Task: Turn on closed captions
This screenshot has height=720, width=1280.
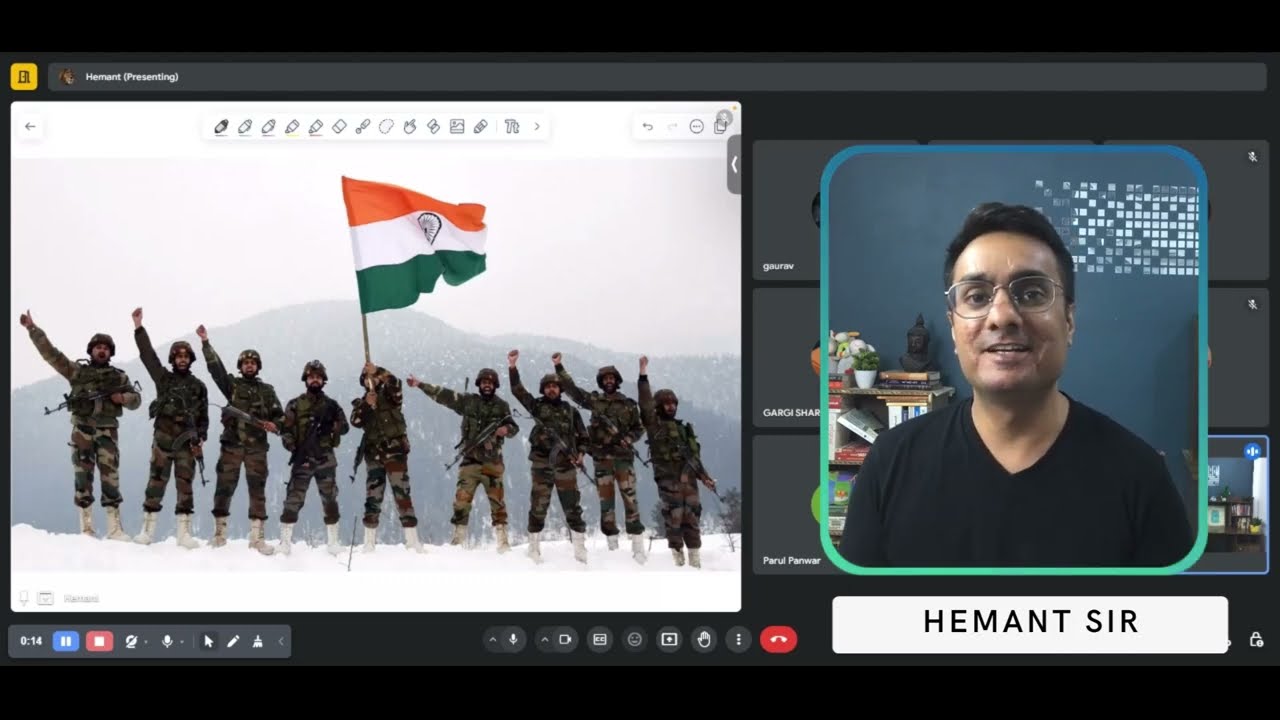Action: point(600,640)
